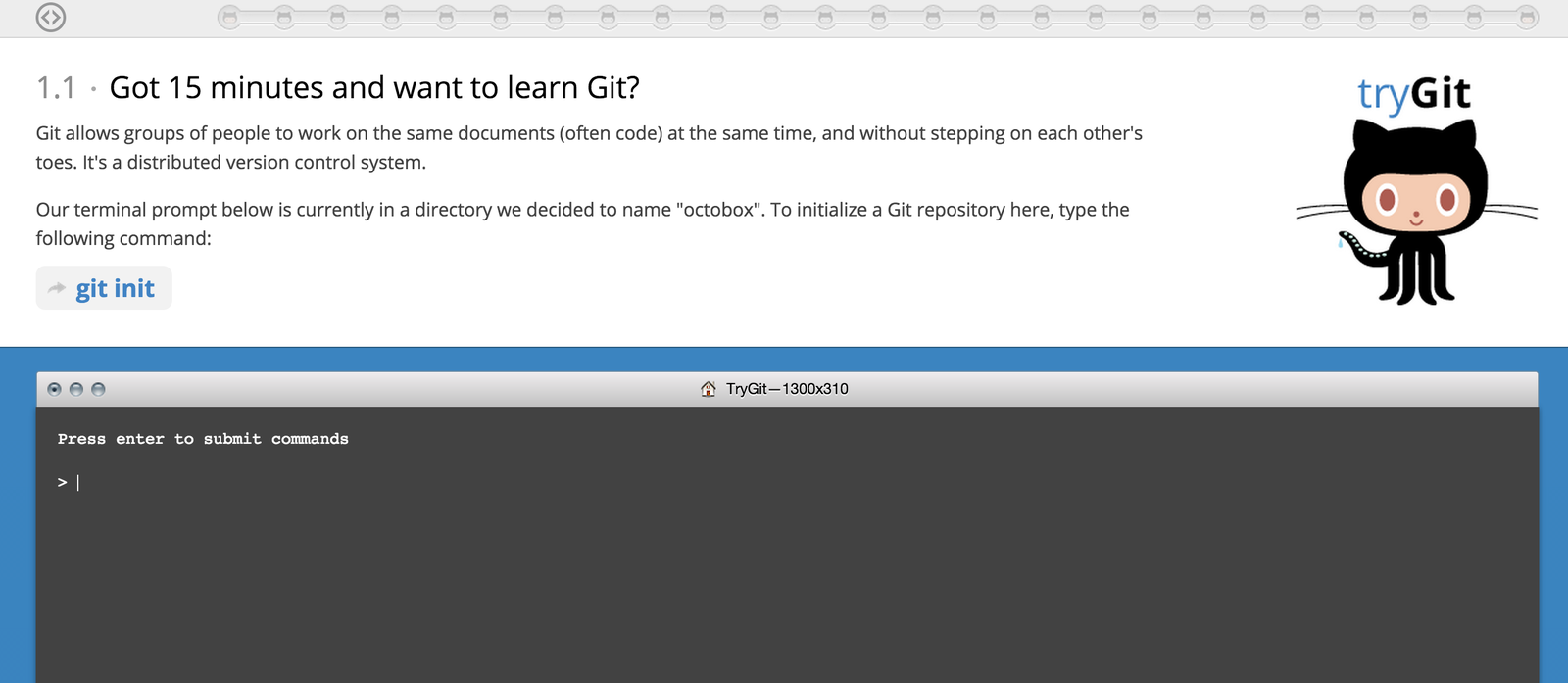Click the 'git init' command button

click(115, 288)
